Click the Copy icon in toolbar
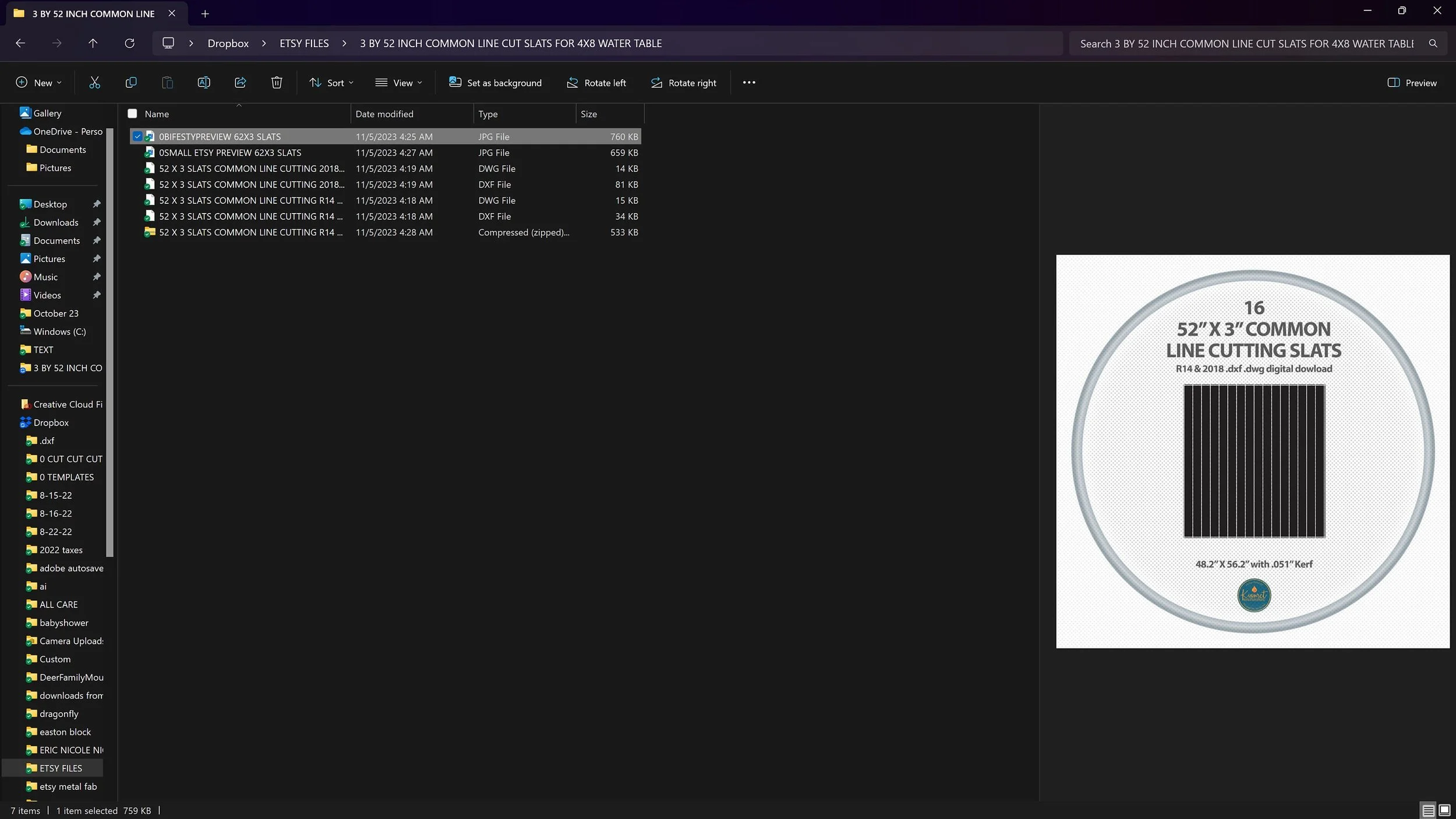This screenshot has height=819, width=1456. (x=131, y=83)
